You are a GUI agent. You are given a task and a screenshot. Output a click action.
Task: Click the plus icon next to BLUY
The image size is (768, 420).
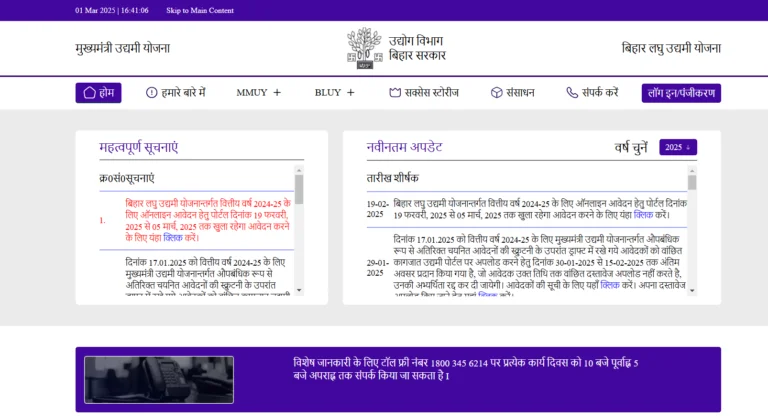(350, 93)
